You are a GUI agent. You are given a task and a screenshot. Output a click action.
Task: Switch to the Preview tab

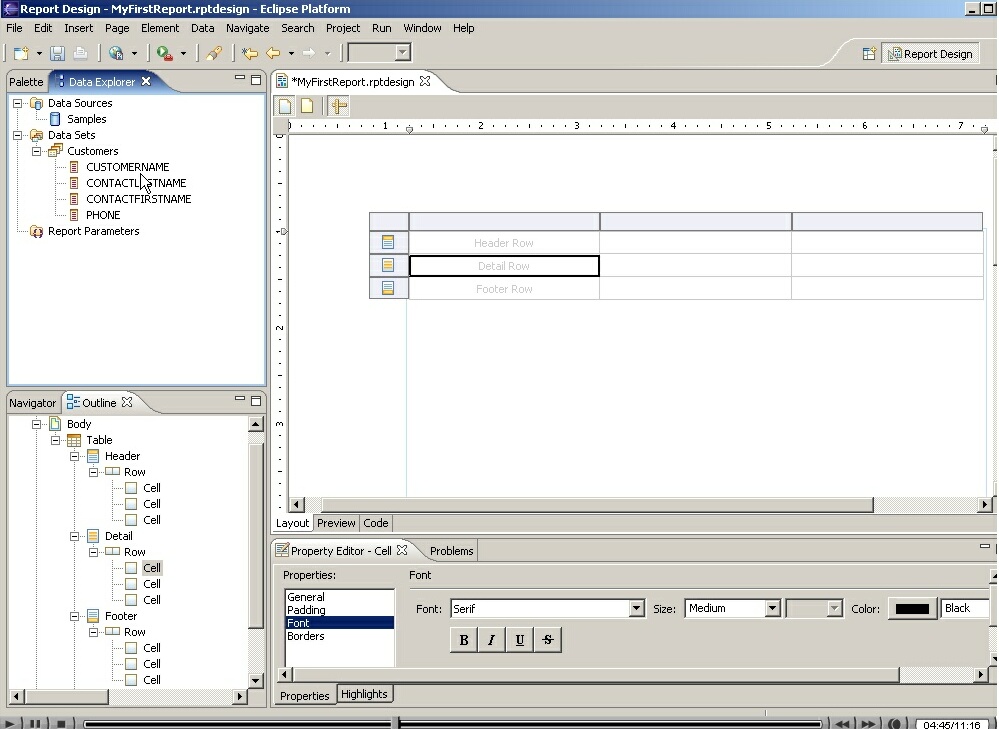tap(336, 523)
